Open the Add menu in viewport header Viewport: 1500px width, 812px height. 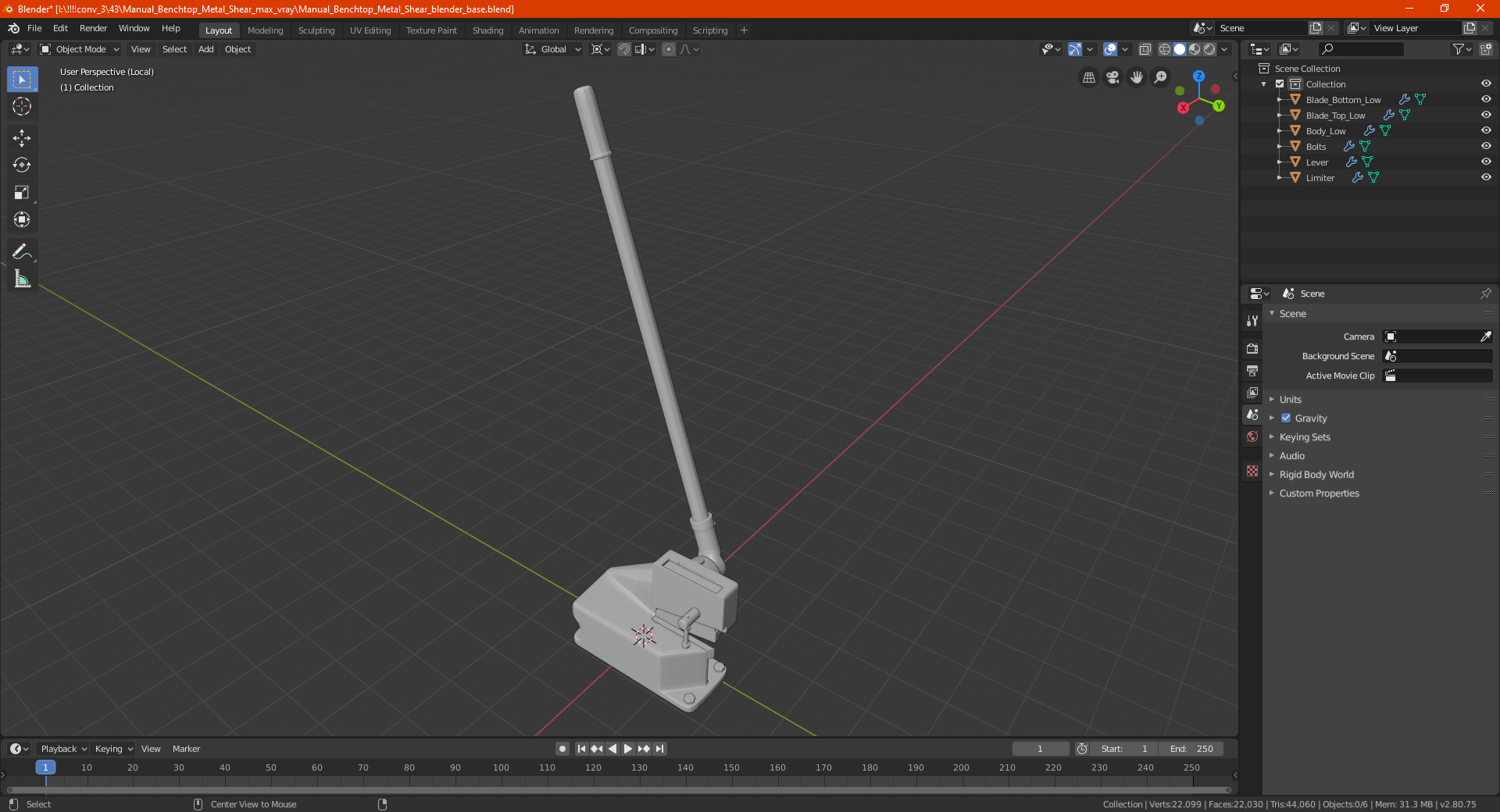coord(205,49)
